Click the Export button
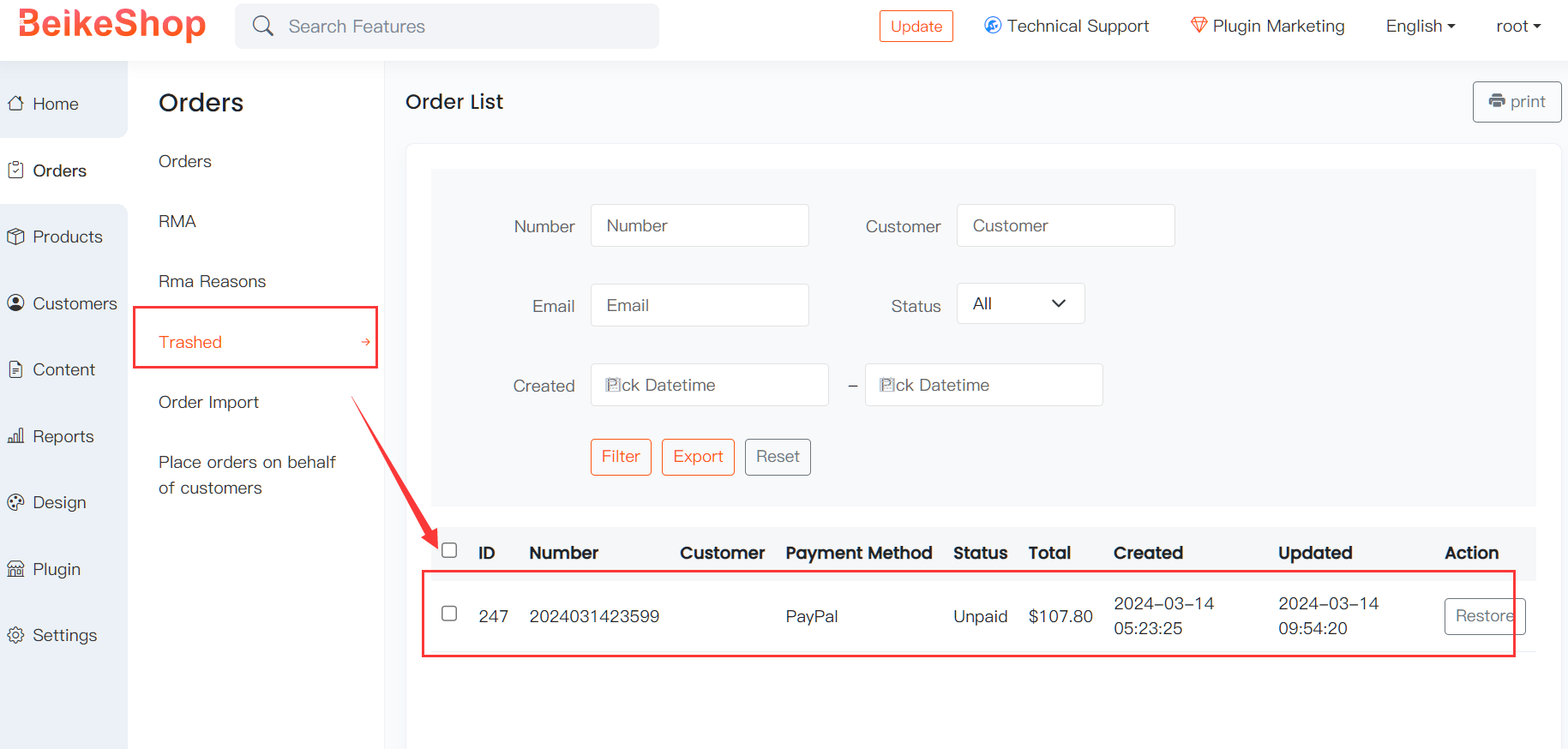The image size is (1568, 749). 698,457
